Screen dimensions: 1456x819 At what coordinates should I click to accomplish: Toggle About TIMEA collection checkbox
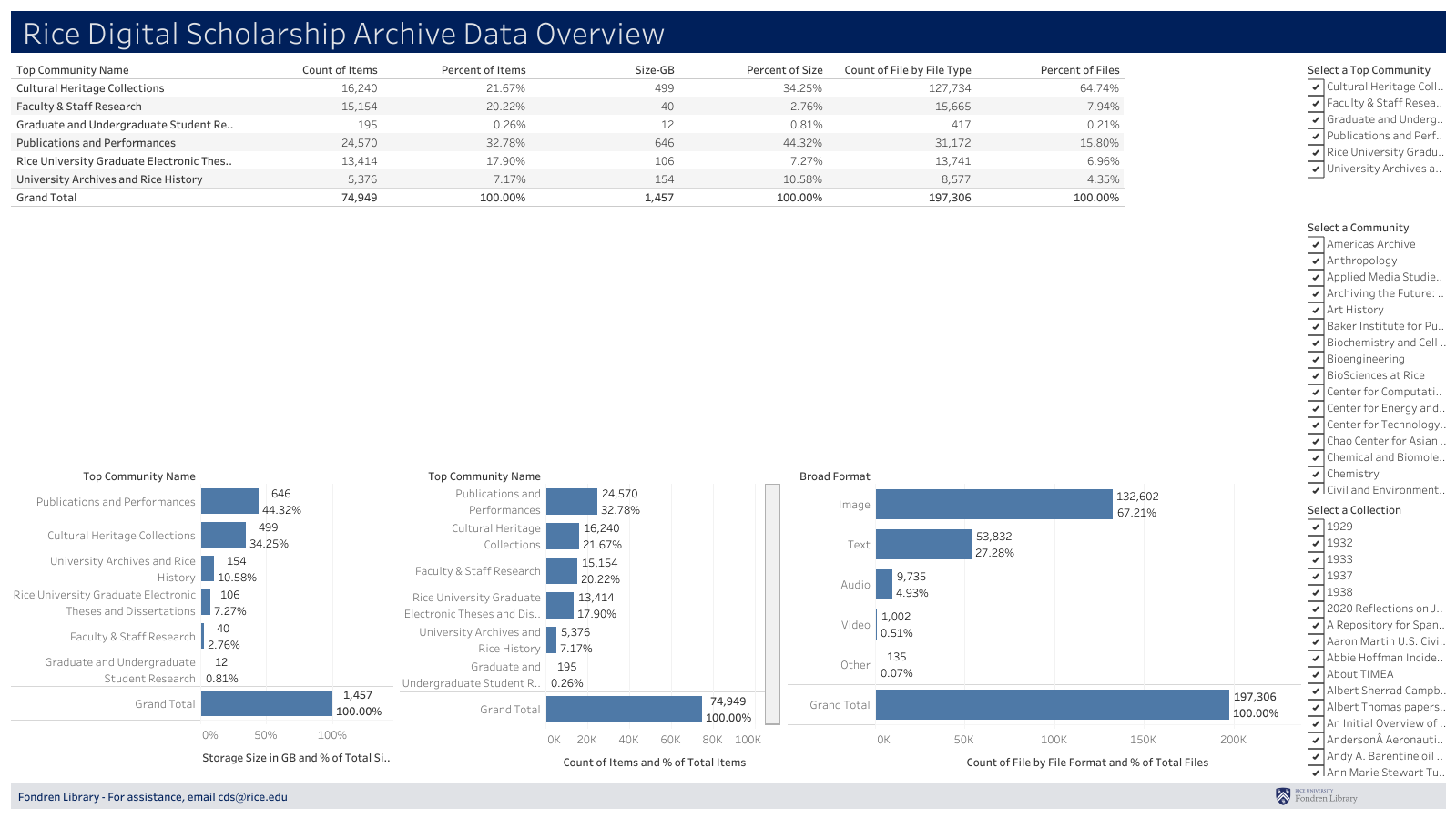1315,675
